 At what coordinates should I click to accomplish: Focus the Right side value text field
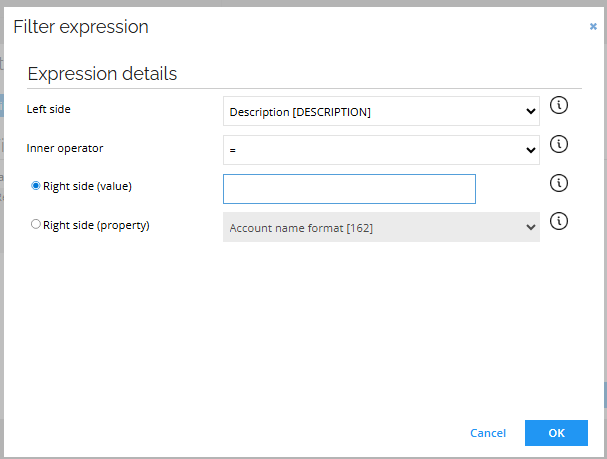[349, 189]
